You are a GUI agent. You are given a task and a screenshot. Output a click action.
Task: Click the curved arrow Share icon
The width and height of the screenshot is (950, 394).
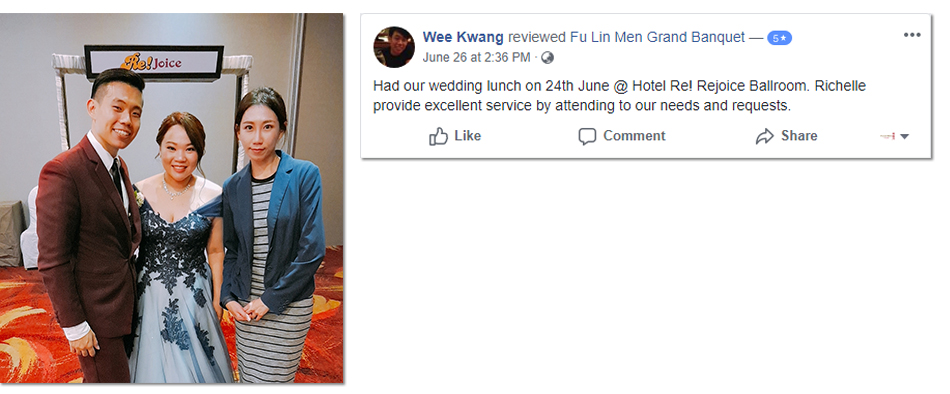(x=765, y=136)
